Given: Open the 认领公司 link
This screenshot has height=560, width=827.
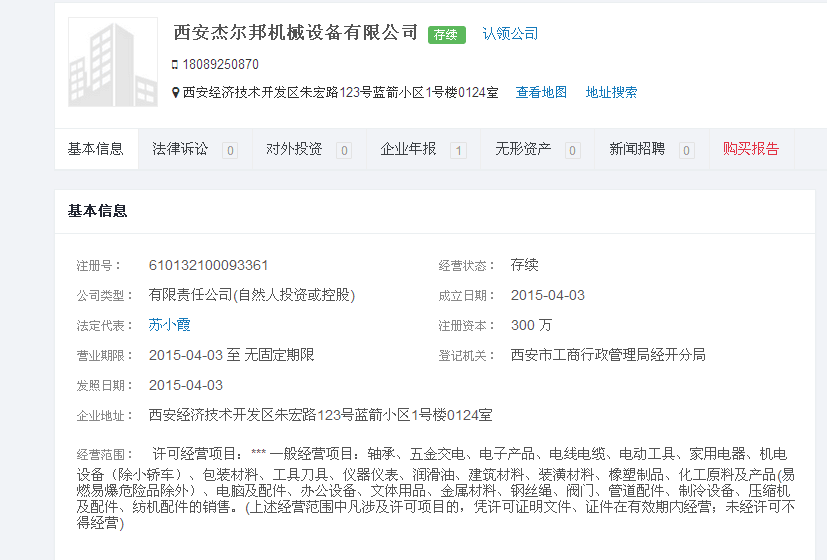Looking at the screenshot, I should click(x=510, y=34).
